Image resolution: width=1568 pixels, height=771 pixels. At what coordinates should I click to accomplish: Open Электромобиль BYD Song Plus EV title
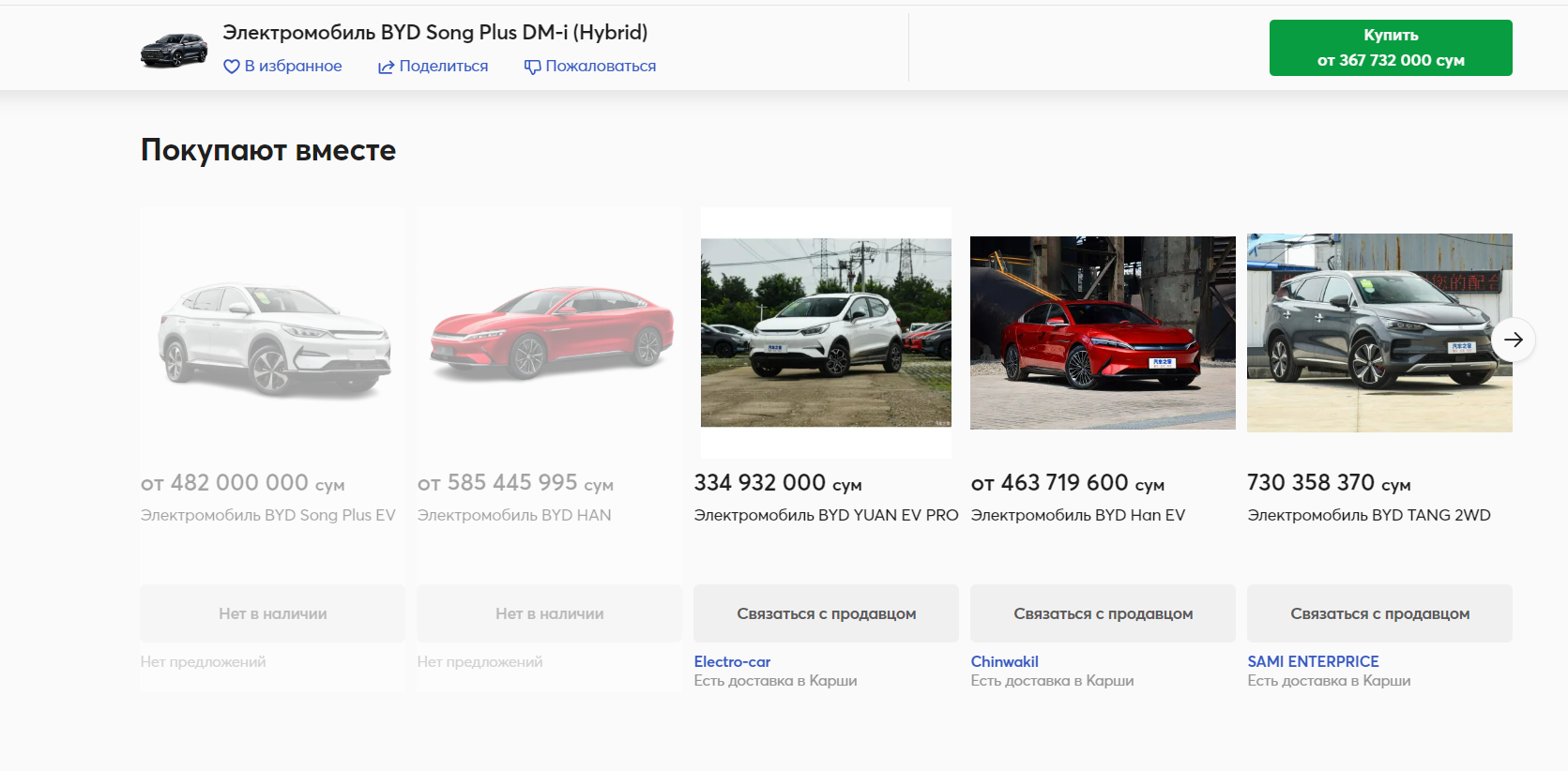click(268, 515)
